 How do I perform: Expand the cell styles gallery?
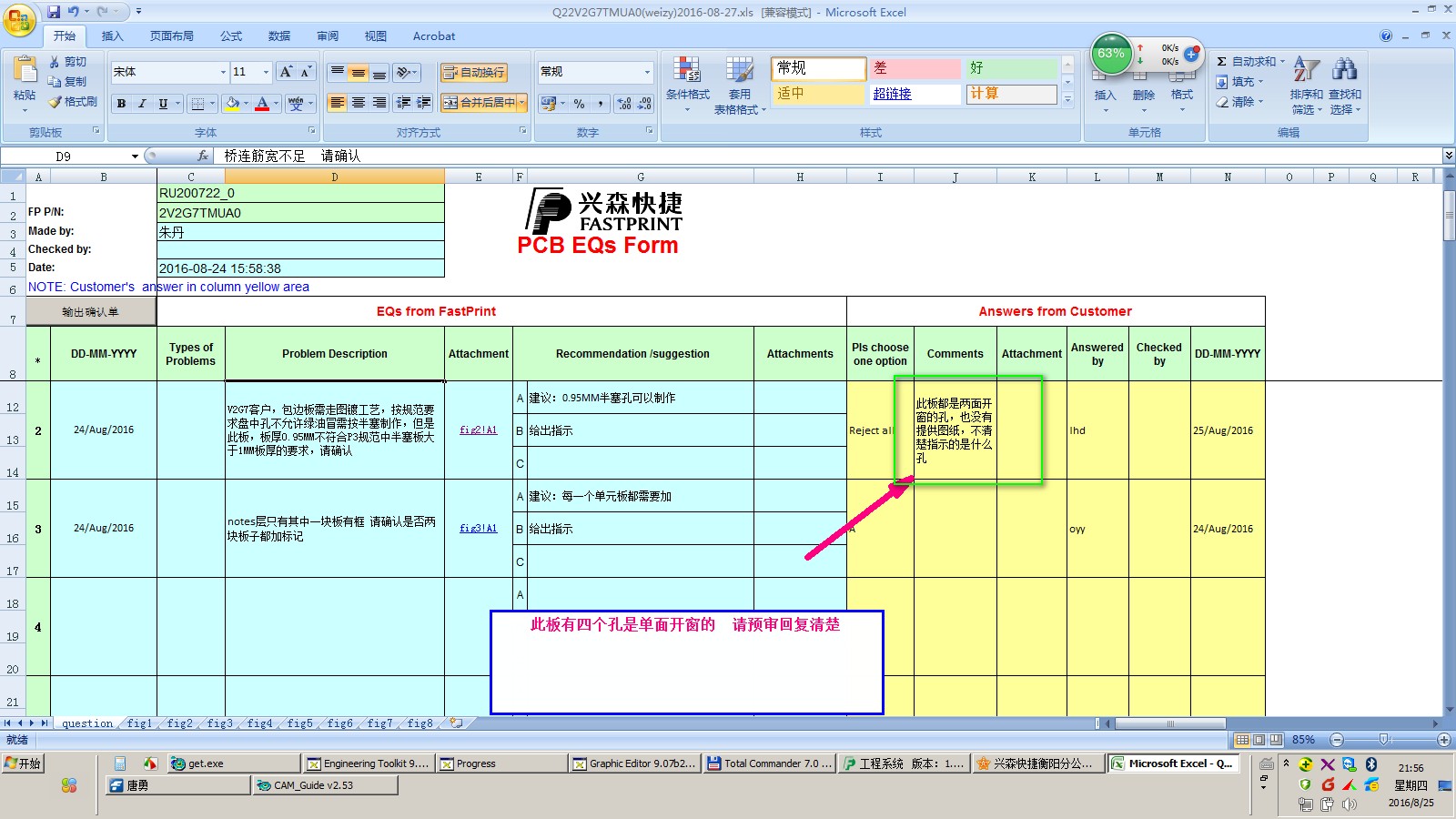tap(1068, 99)
